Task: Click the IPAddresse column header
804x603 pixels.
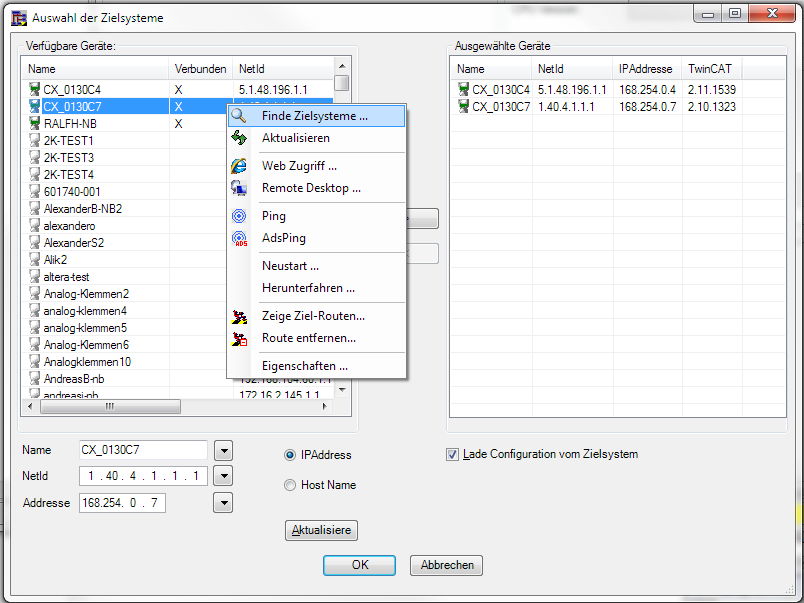Action: 647,69
